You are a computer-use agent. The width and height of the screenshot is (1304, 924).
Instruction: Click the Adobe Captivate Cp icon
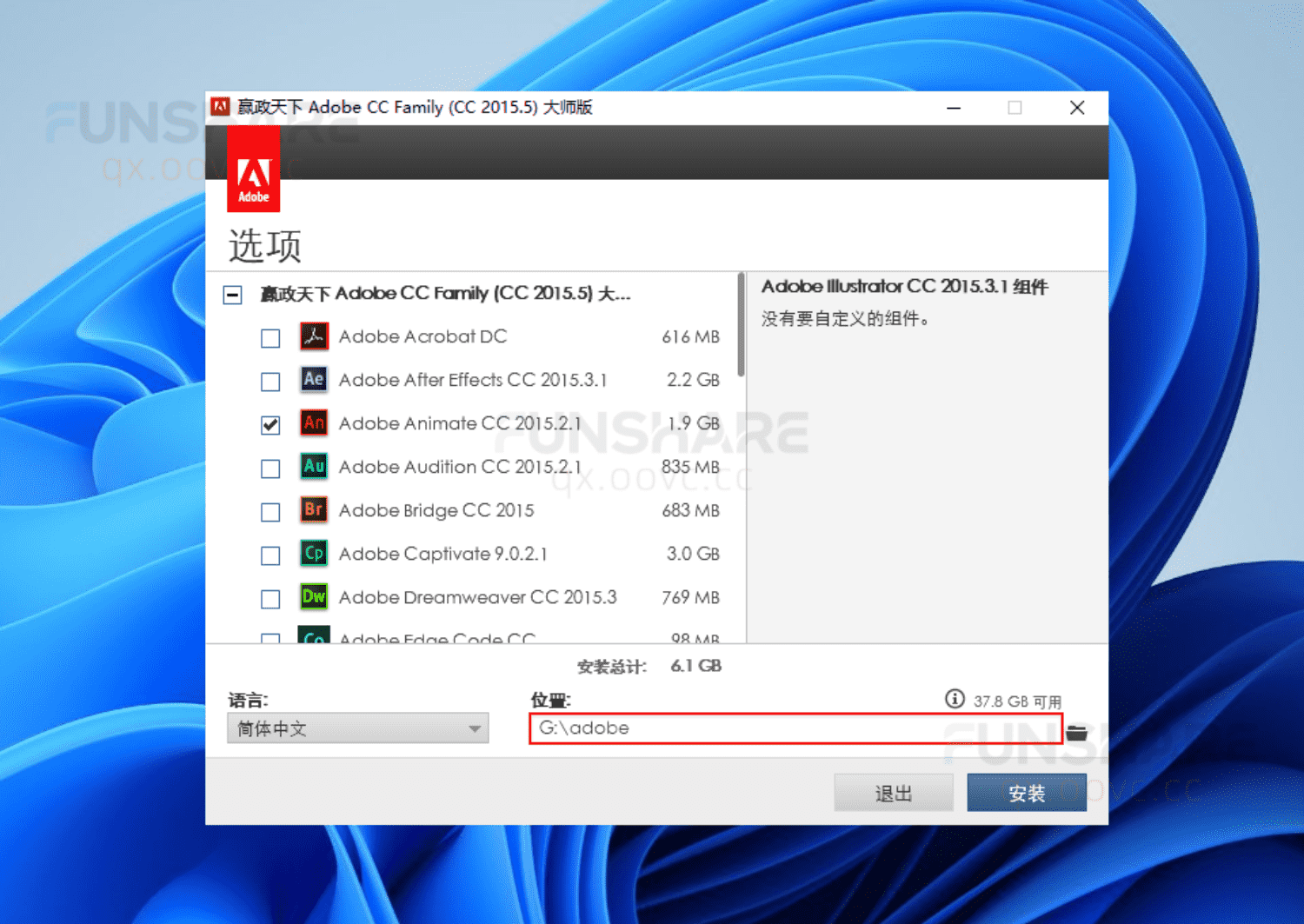pos(314,553)
